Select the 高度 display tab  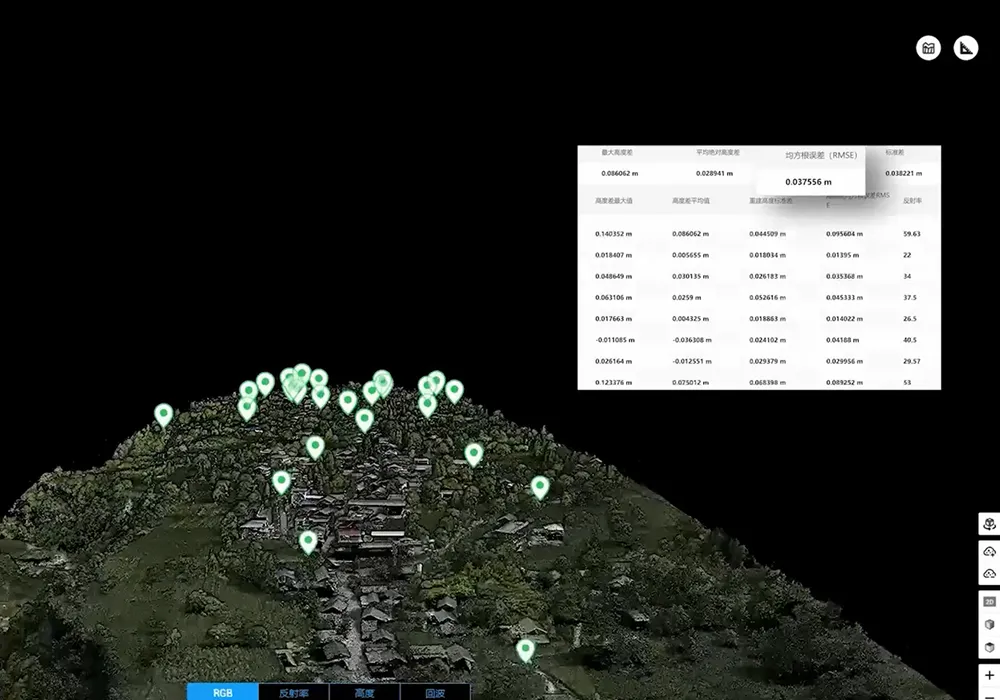365,692
